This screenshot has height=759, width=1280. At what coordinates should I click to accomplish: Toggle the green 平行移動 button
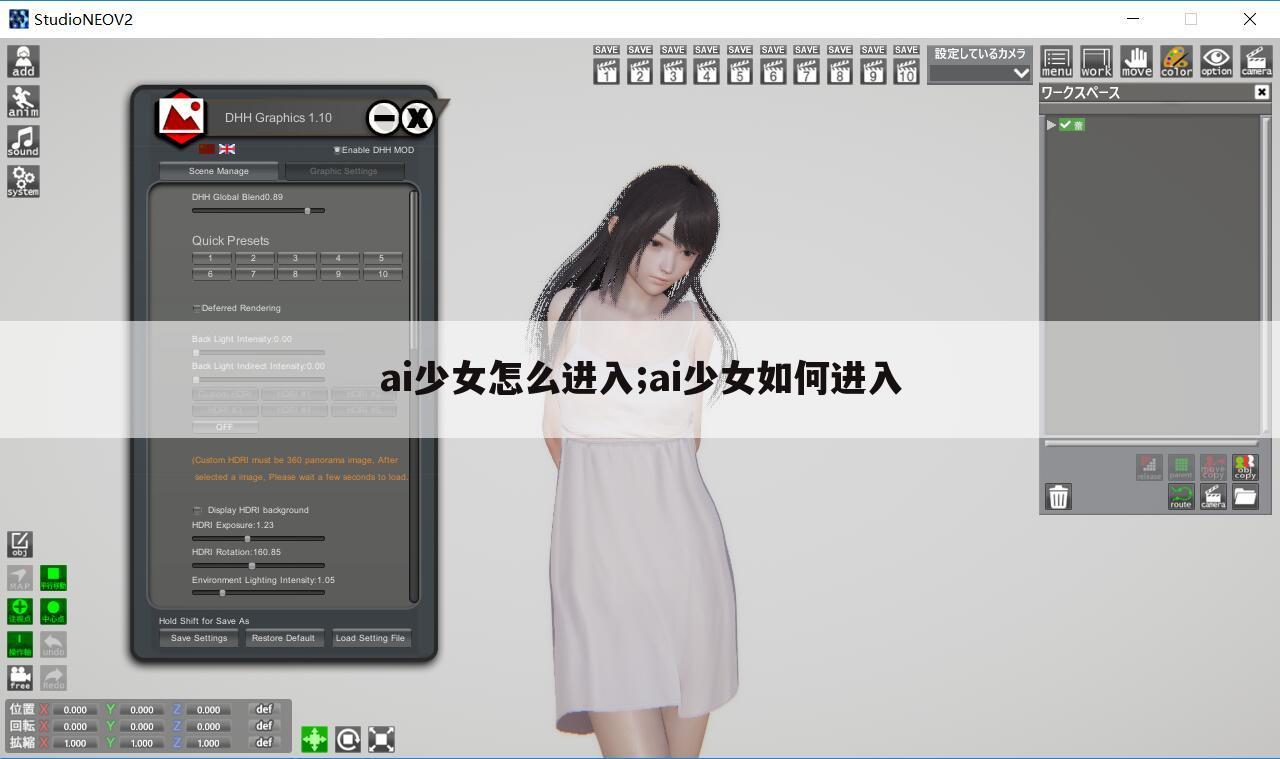point(54,578)
